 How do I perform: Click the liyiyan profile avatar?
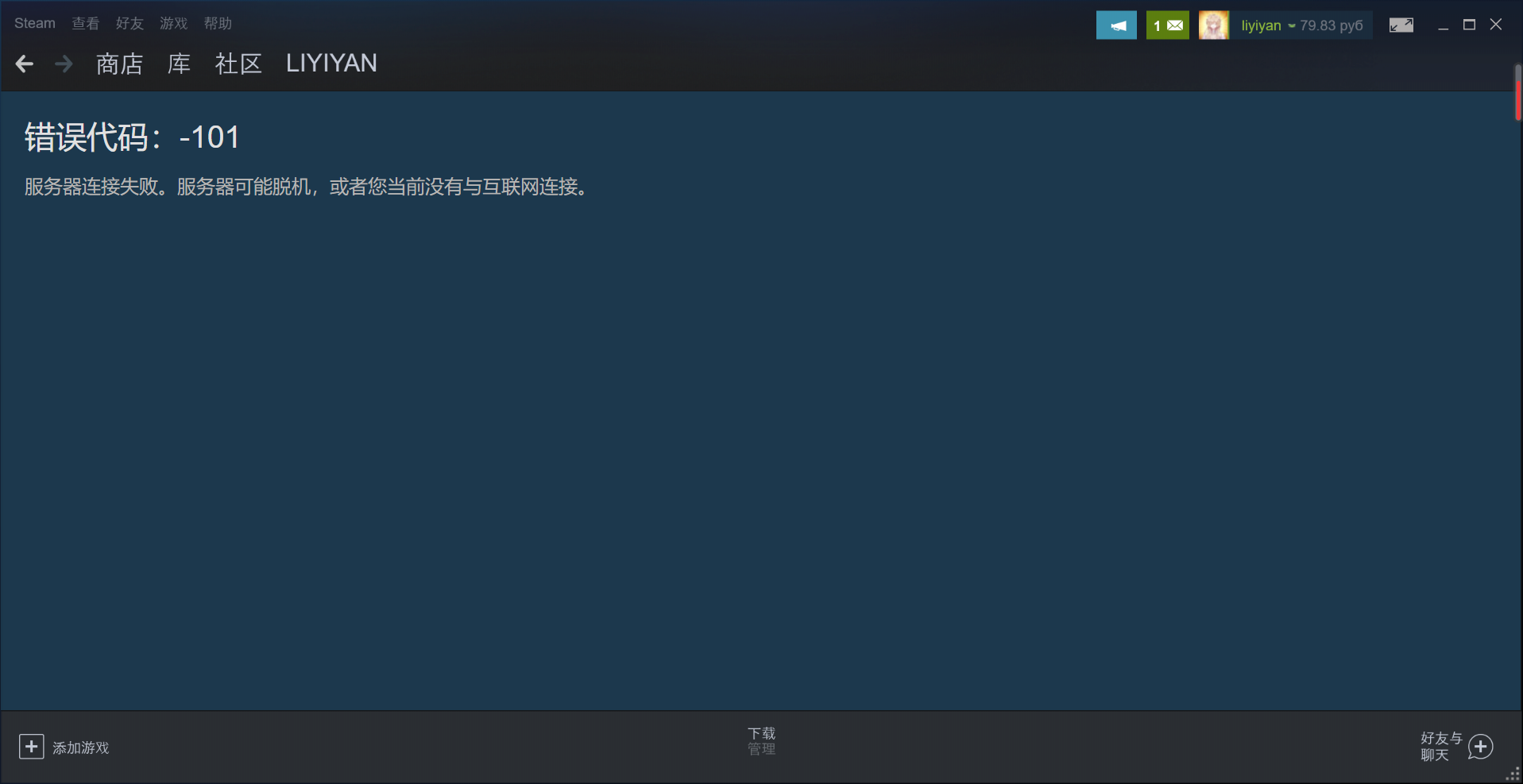[x=1213, y=25]
